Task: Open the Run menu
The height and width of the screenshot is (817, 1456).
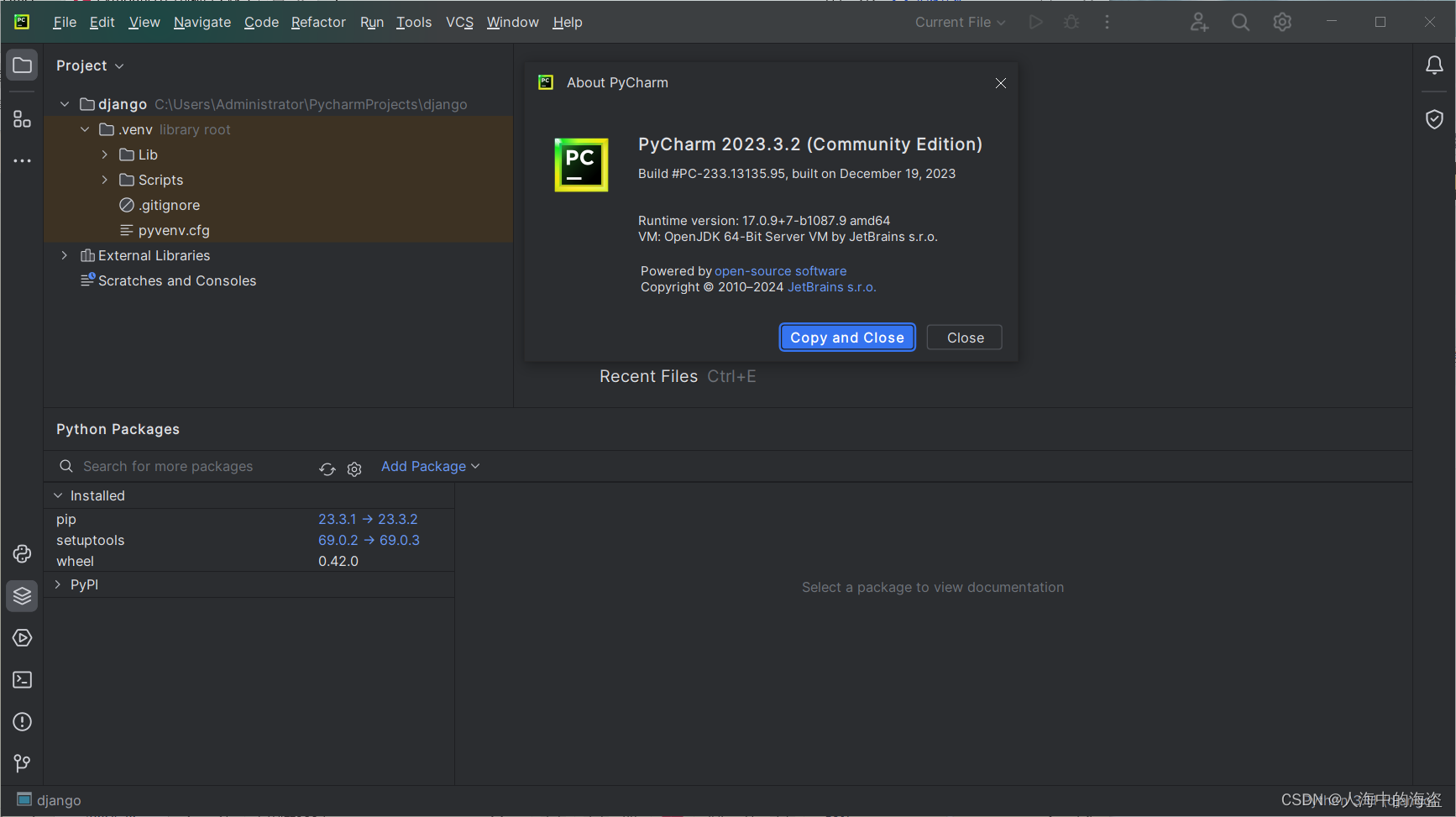Action: point(372,22)
